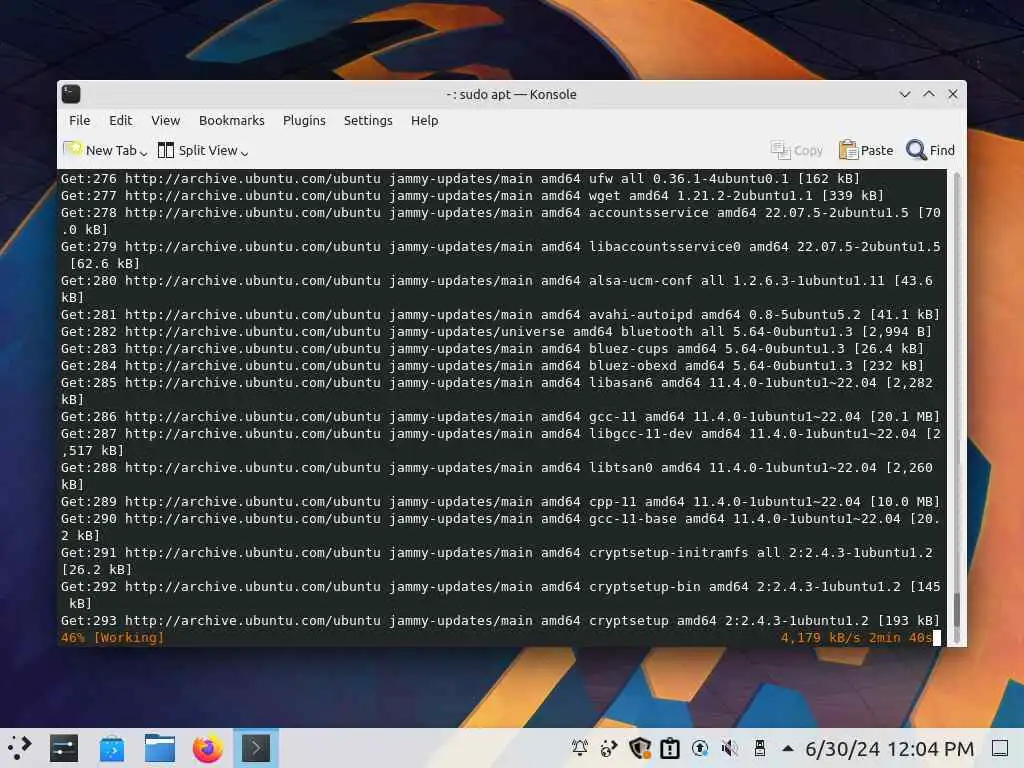Open the Settings menu
This screenshot has height=768, width=1024.
pos(368,120)
